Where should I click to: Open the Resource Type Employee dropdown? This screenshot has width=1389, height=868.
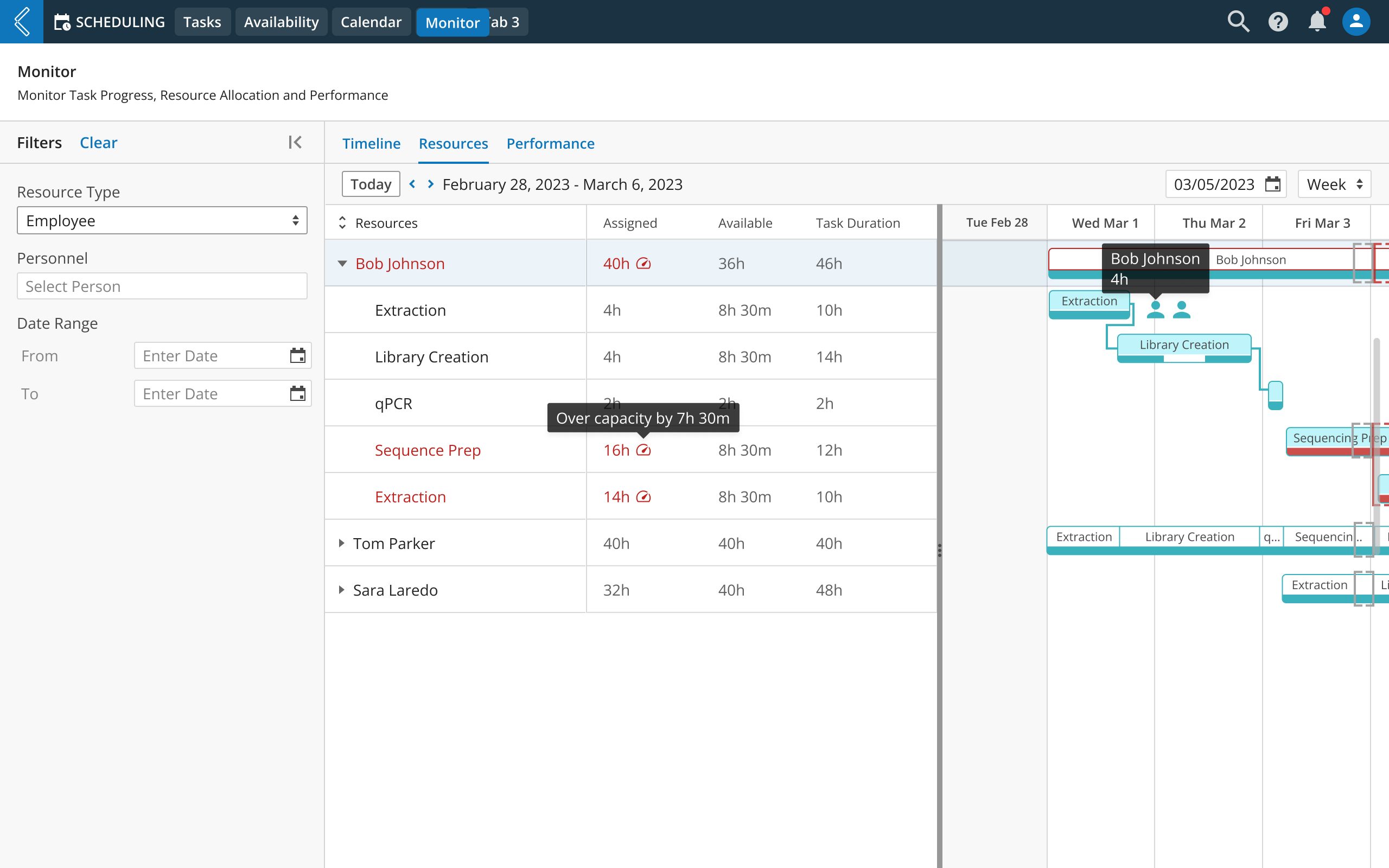coord(162,220)
